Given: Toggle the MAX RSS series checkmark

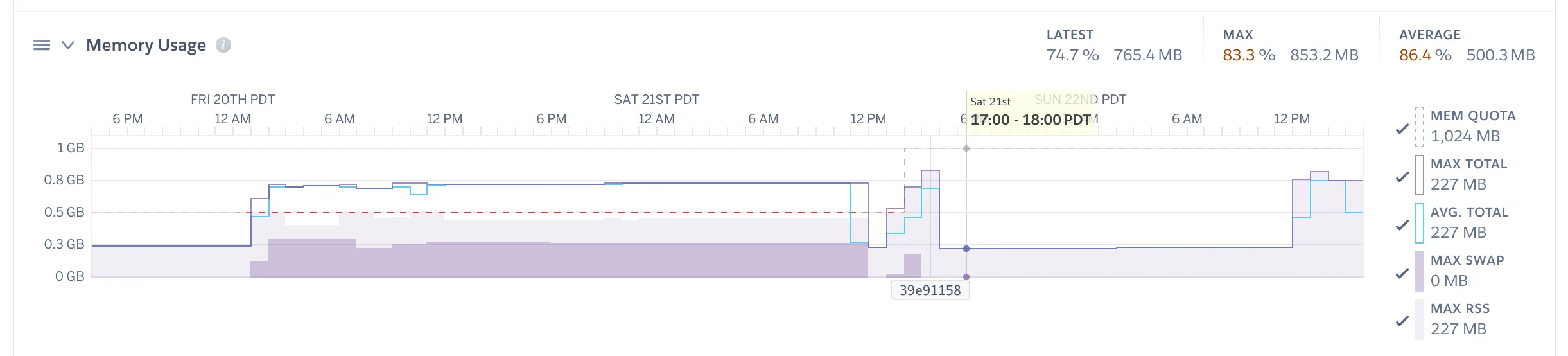Looking at the screenshot, I should pos(1402,321).
